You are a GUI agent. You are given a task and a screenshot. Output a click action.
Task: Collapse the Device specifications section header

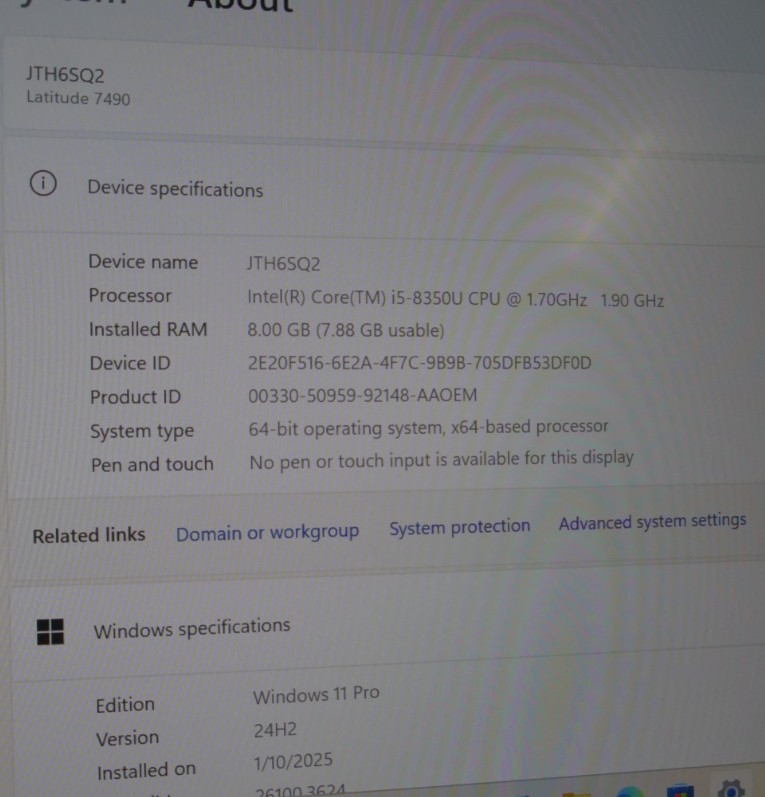click(384, 187)
